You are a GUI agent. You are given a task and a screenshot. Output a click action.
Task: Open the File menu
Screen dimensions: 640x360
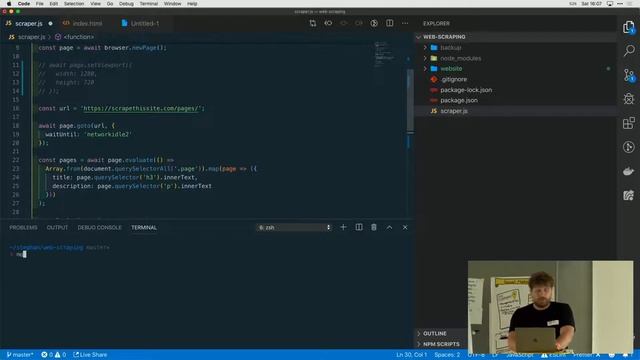click(x=40, y=4)
